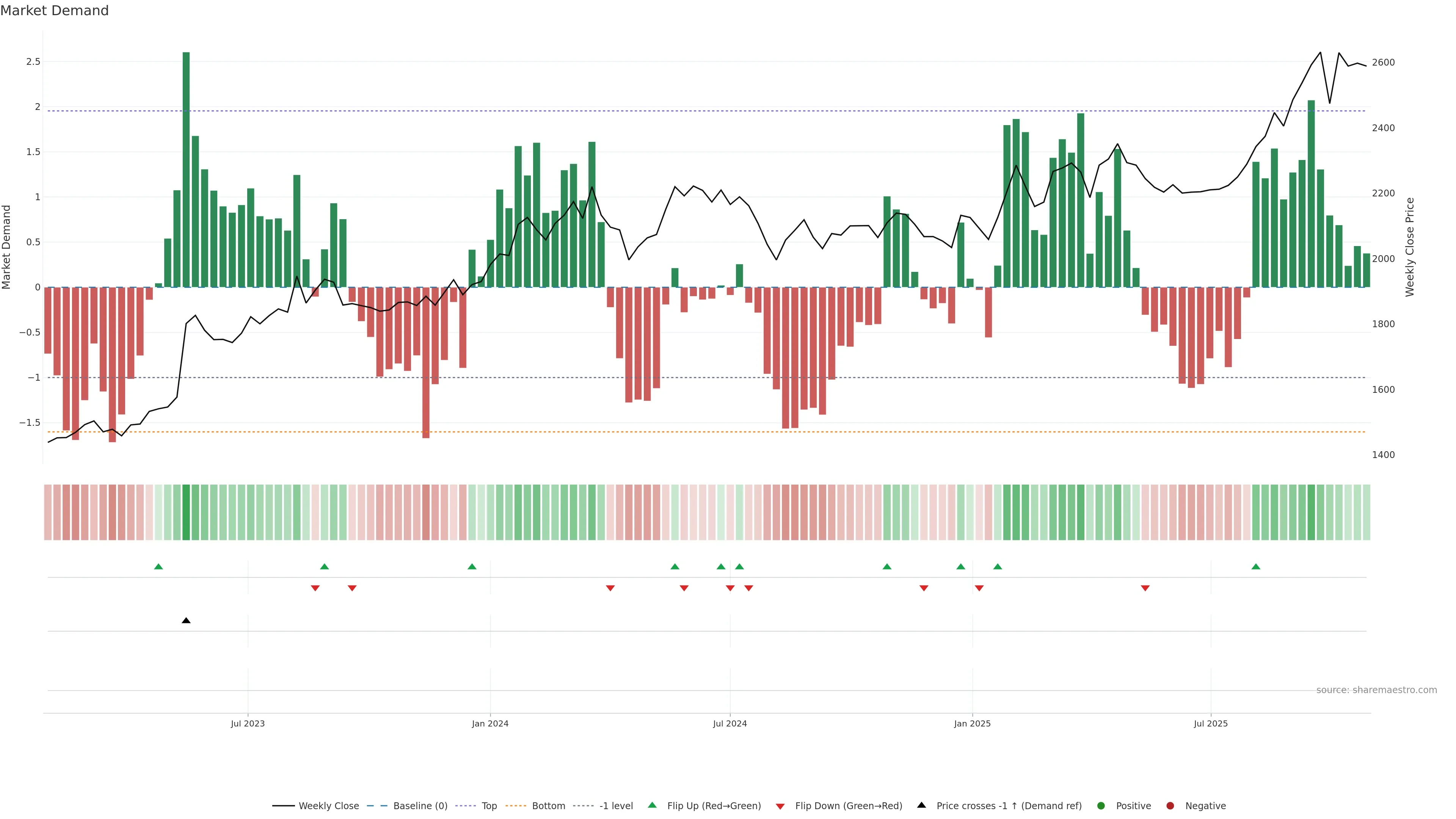Click the Bottom legend line icon
The height and width of the screenshot is (819, 1456).
516,806
